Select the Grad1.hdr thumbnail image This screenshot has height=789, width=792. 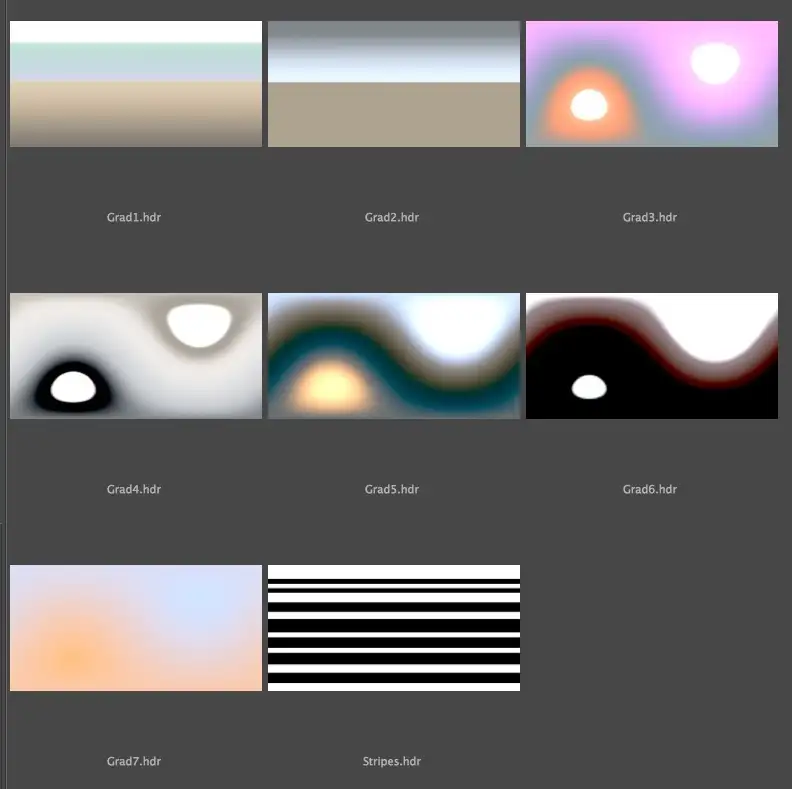click(136, 84)
